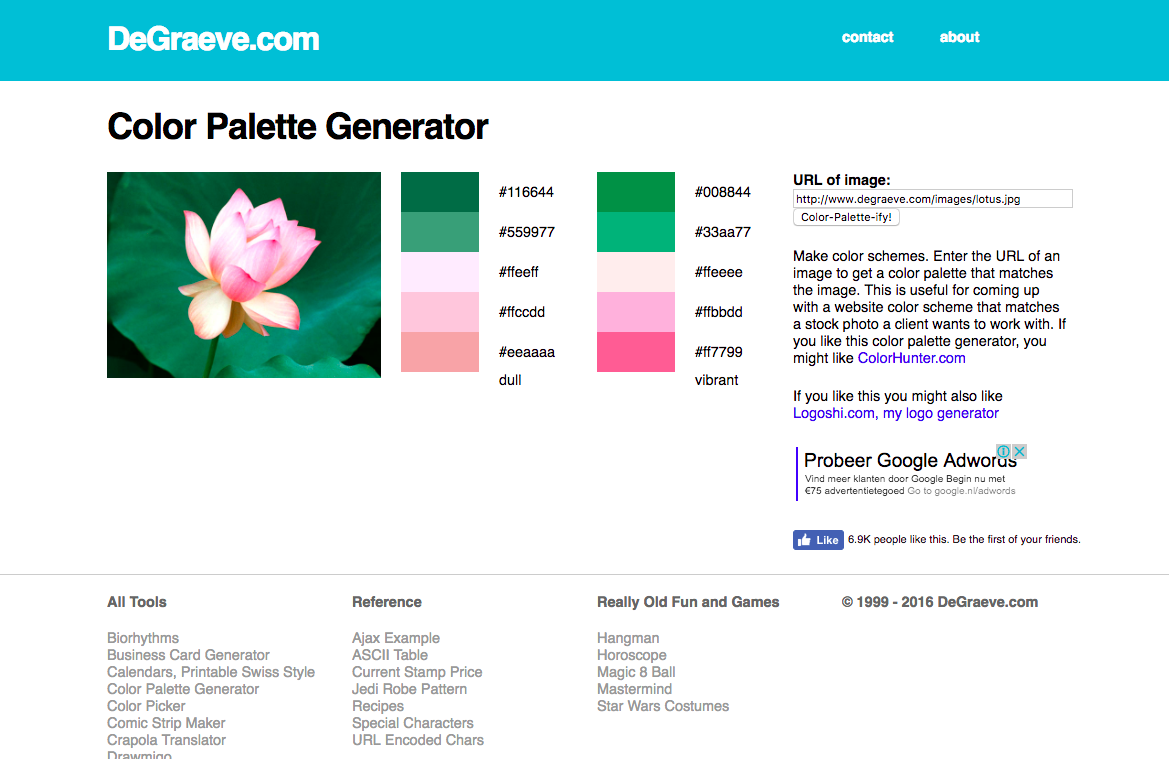
Task: Click the URL of image field
Action: pyautogui.click(x=932, y=199)
